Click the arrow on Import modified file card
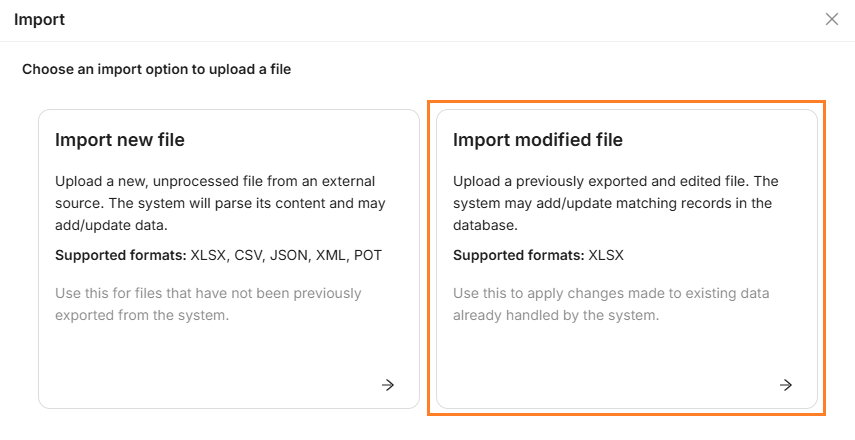This screenshot has width=855, height=440. coord(786,384)
